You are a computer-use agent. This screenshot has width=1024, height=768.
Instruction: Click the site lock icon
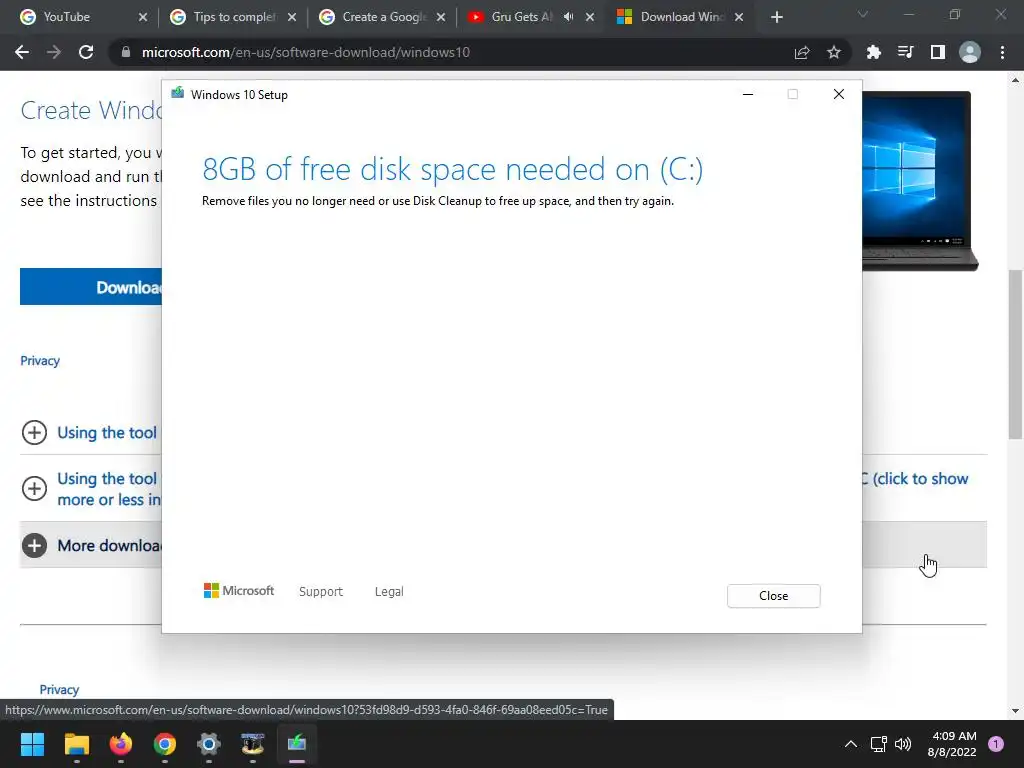coord(126,52)
